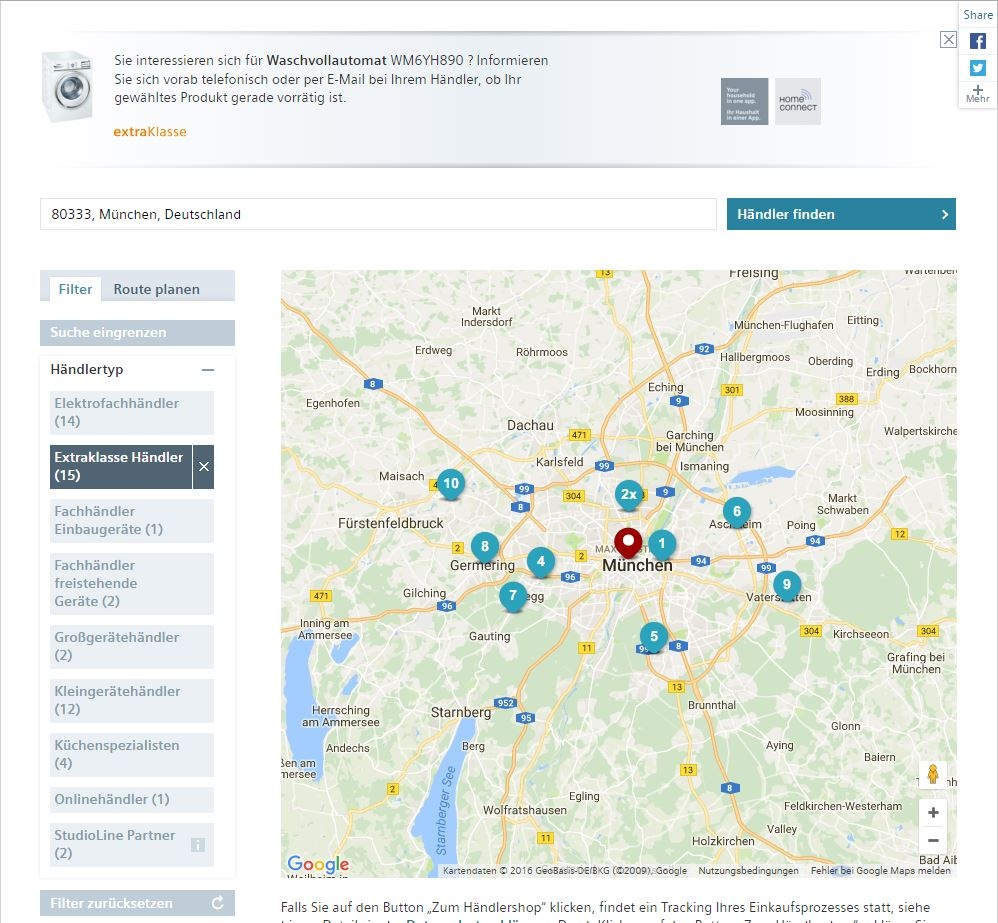This screenshot has height=923, width=998.
Task: Toggle the Extraklasse Händler (15) filter
Action: click(x=121, y=467)
